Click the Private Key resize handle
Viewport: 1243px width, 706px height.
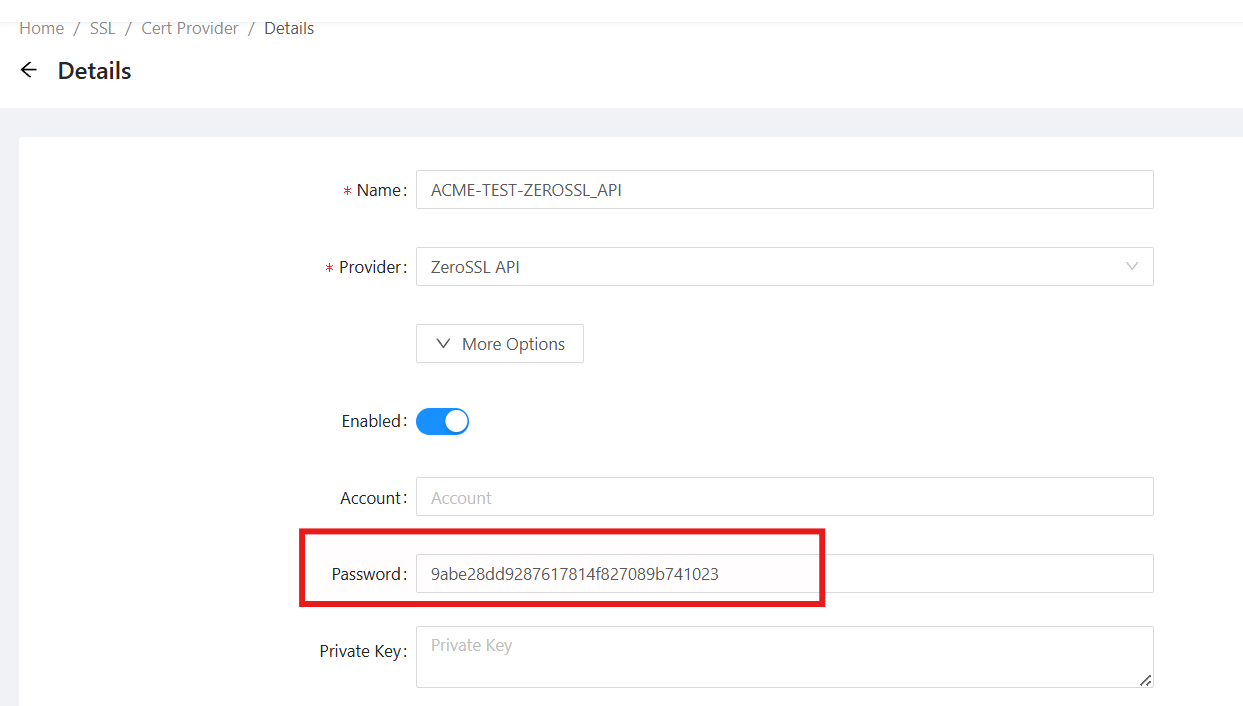1146,680
